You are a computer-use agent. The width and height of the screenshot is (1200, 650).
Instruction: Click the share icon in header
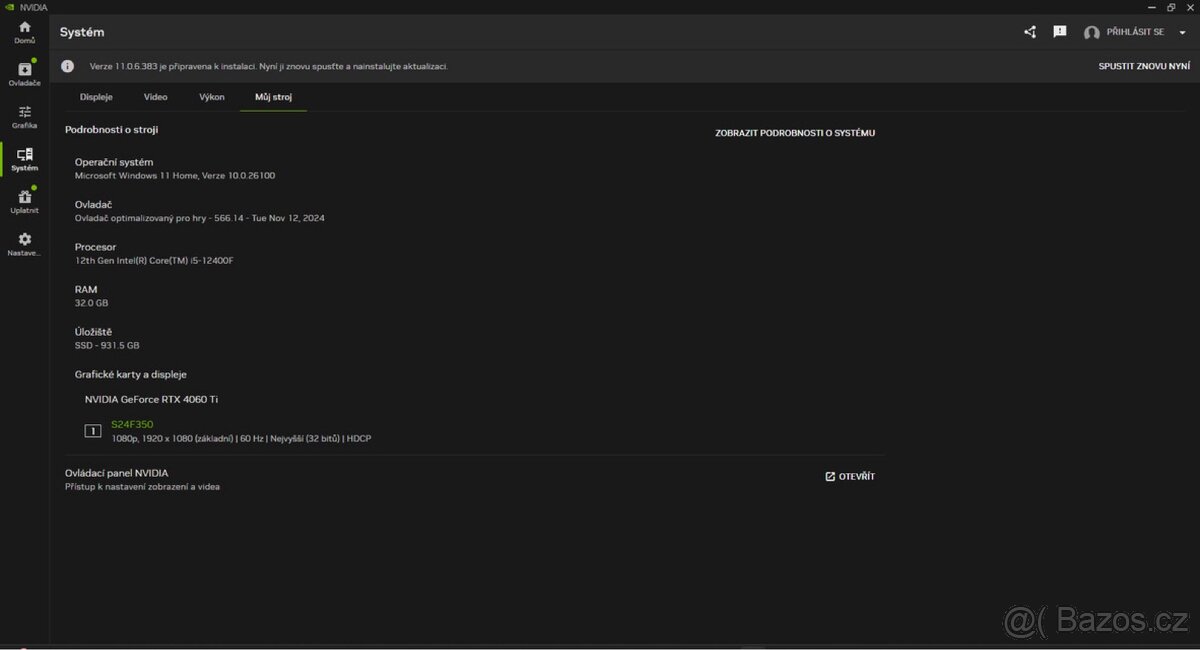coord(1030,32)
